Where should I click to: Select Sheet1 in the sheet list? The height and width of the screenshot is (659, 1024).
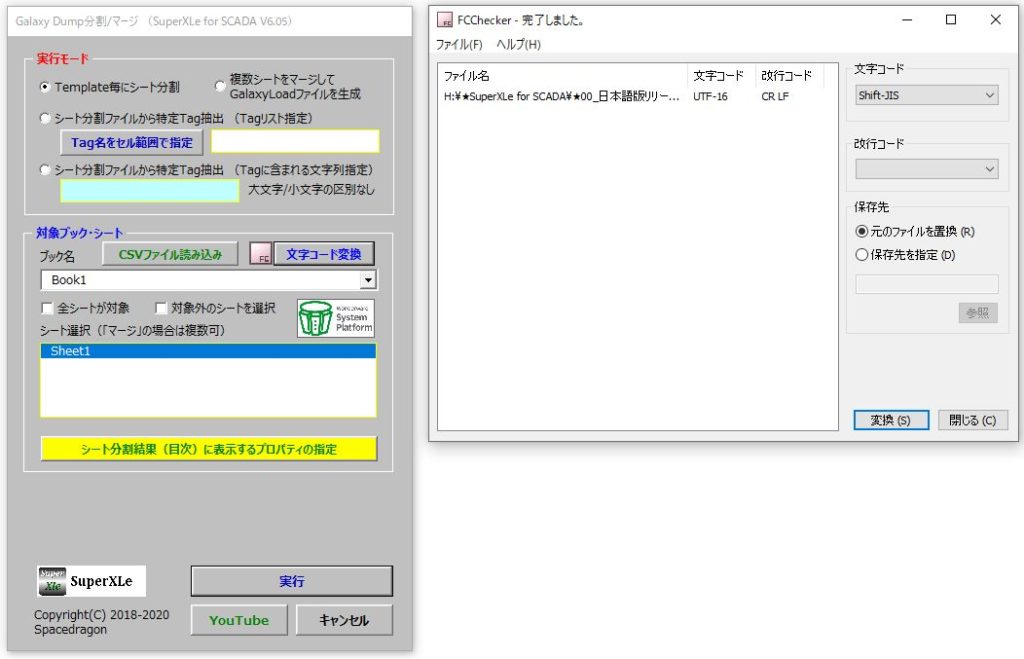click(208, 351)
